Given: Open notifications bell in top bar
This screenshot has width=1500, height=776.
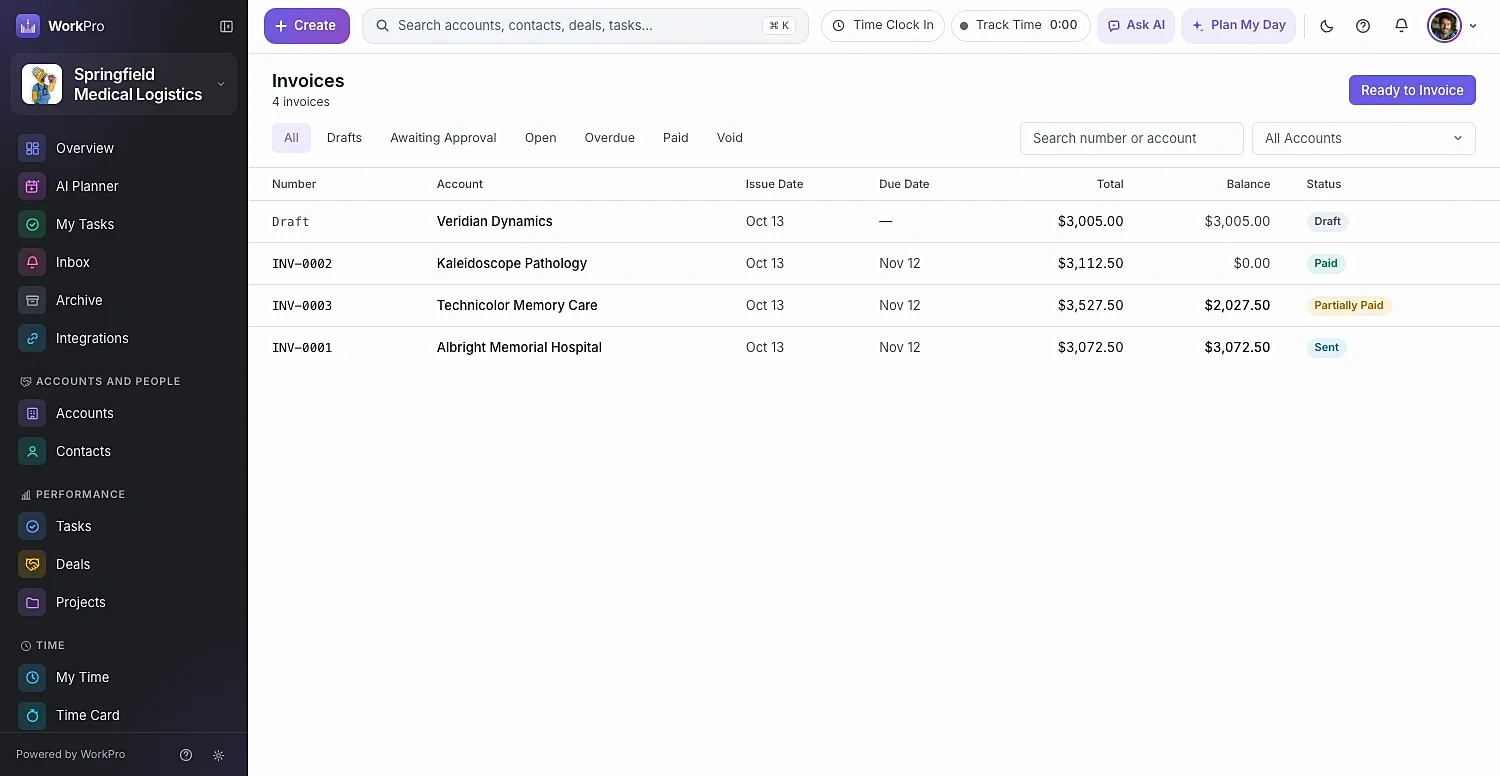Looking at the screenshot, I should point(1401,26).
